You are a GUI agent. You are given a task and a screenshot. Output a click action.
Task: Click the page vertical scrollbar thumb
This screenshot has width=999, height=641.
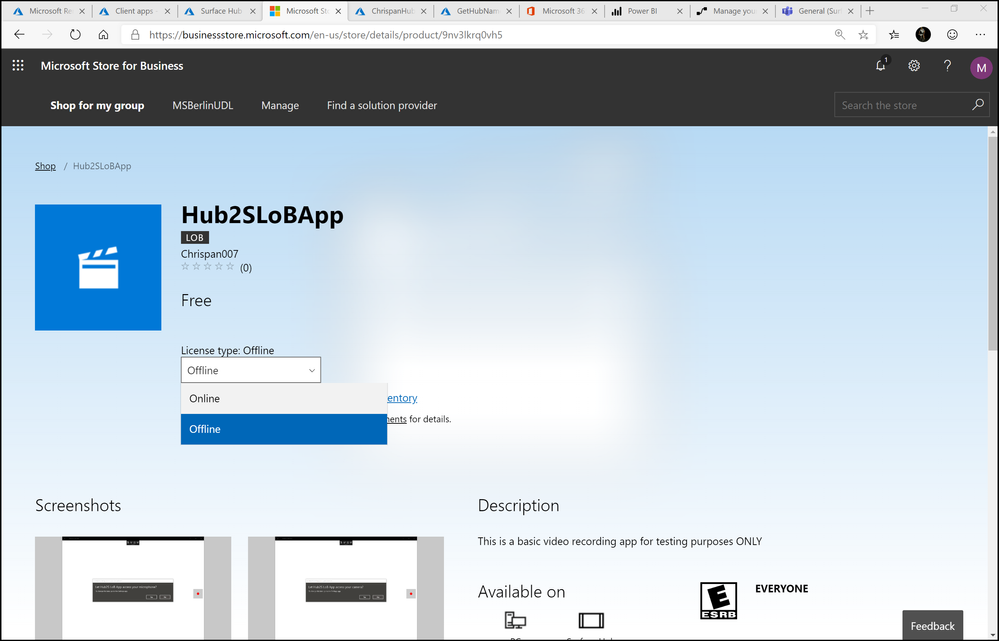click(993, 243)
